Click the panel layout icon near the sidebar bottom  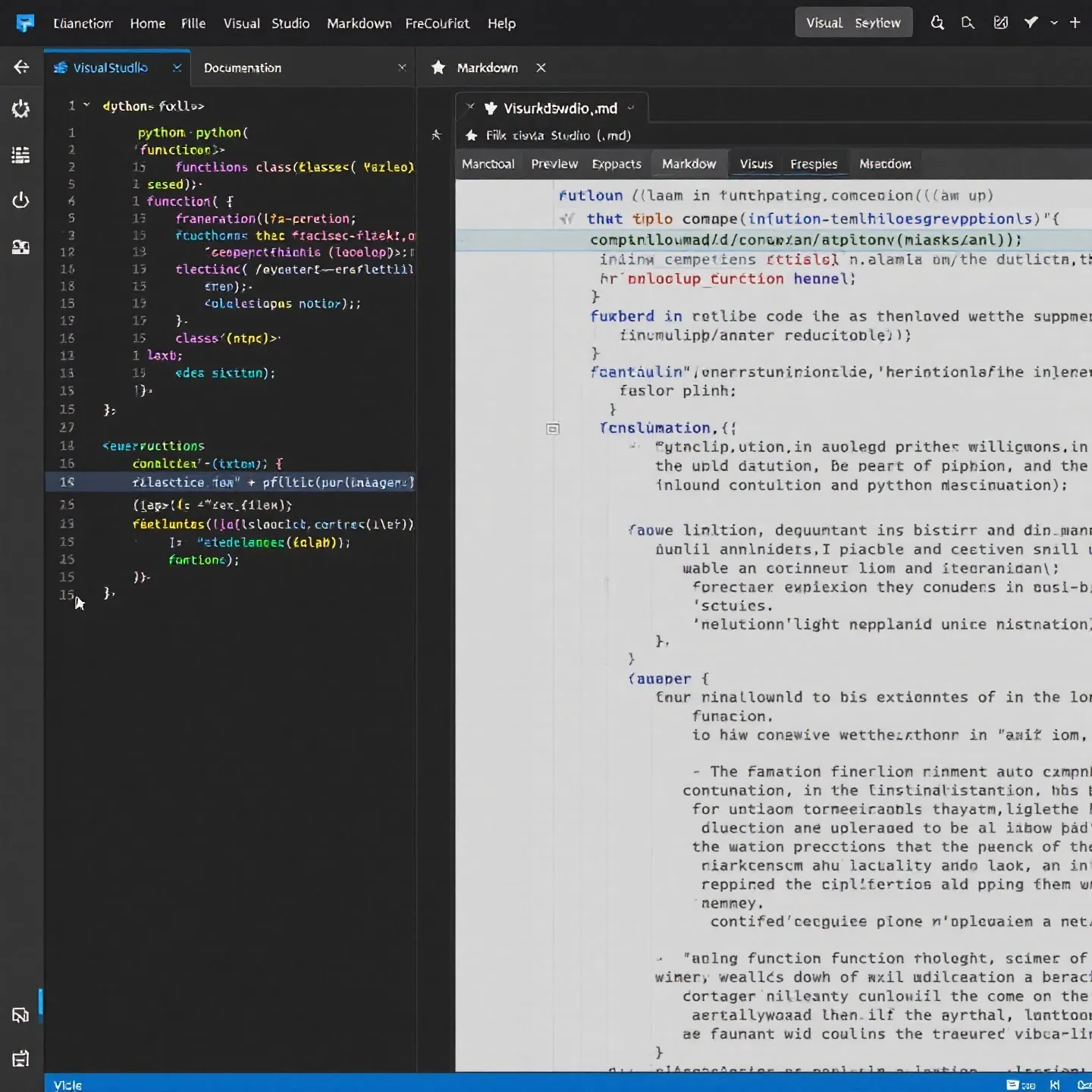20,1015
